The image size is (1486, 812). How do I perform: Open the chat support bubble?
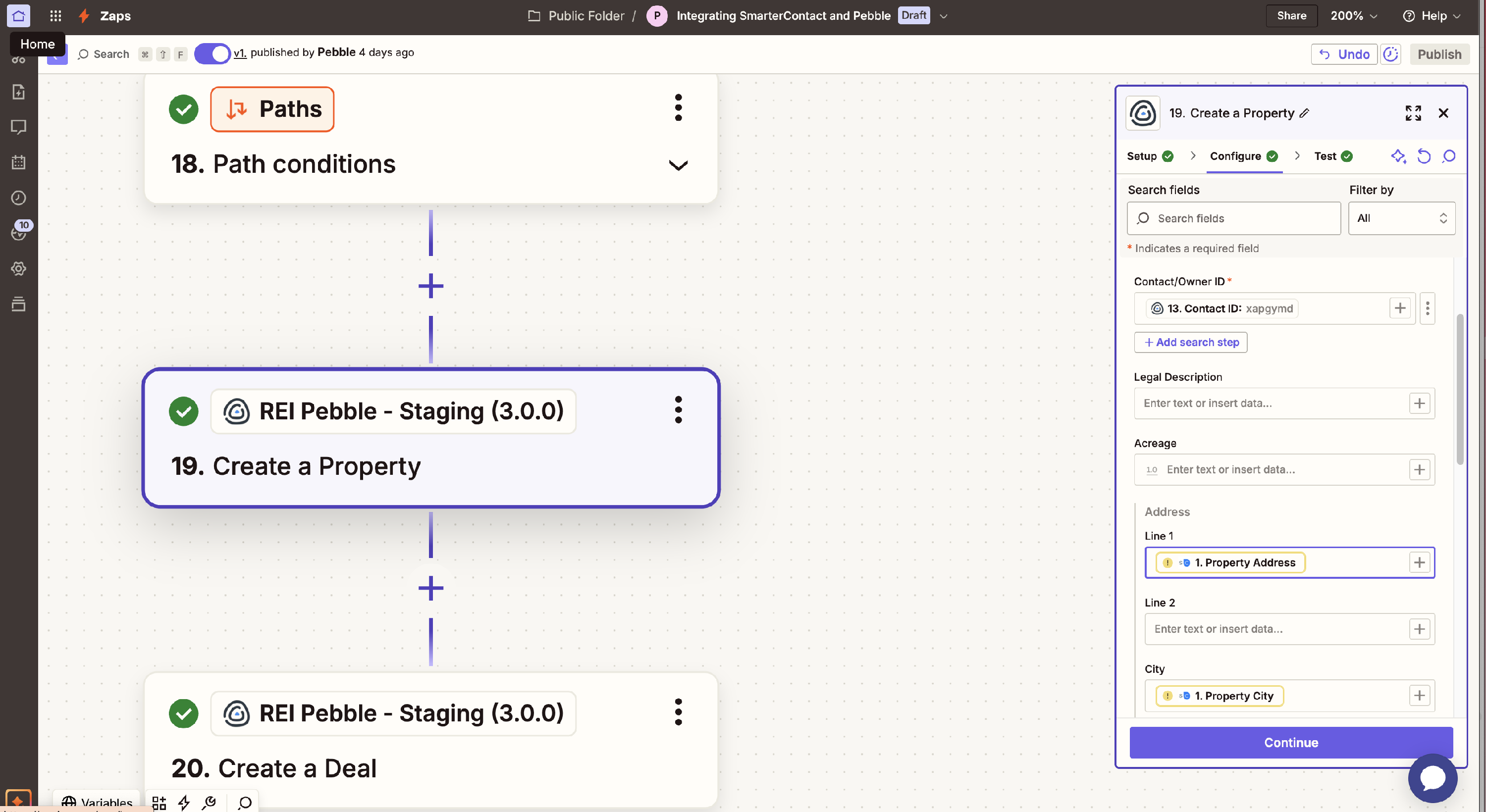(x=1433, y=777)
